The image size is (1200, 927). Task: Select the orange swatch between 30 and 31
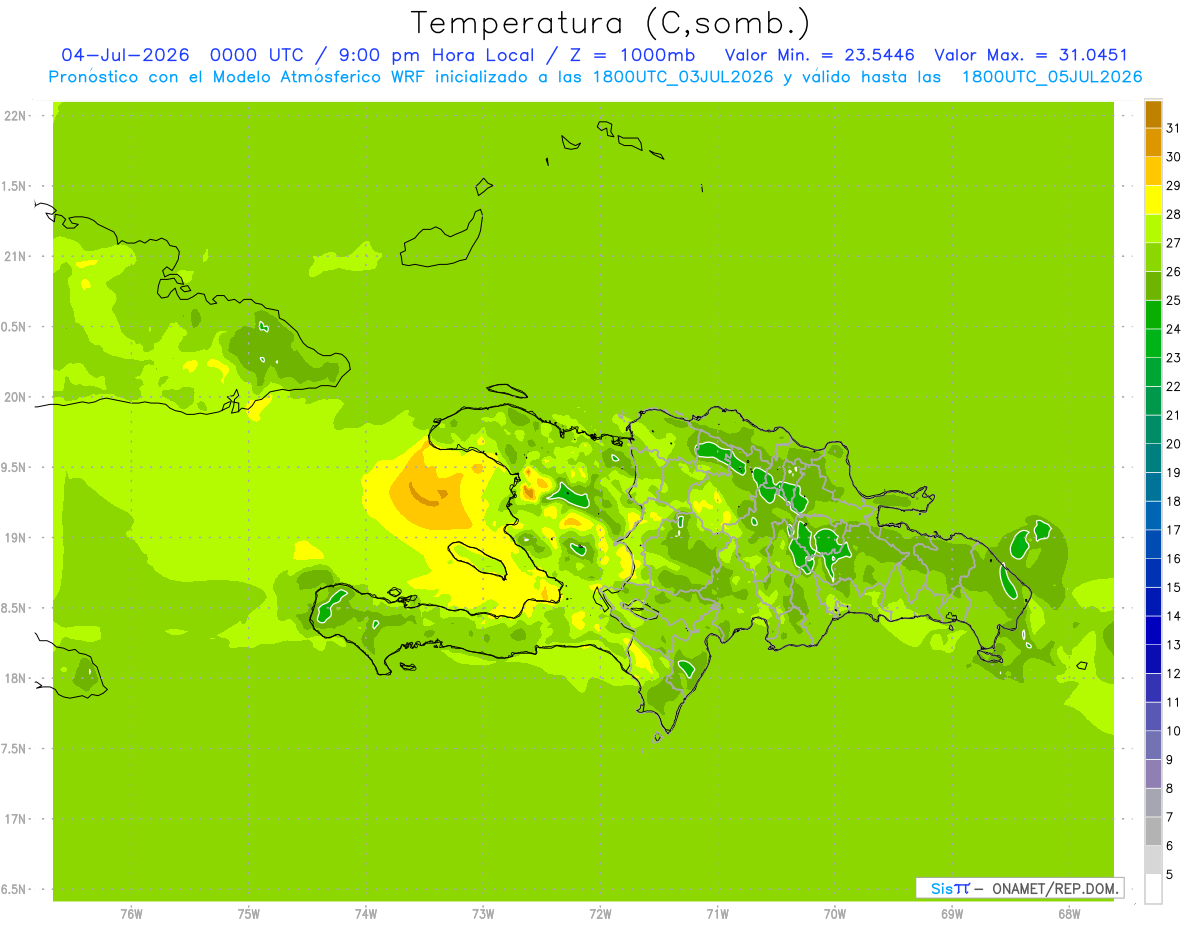1153,142
